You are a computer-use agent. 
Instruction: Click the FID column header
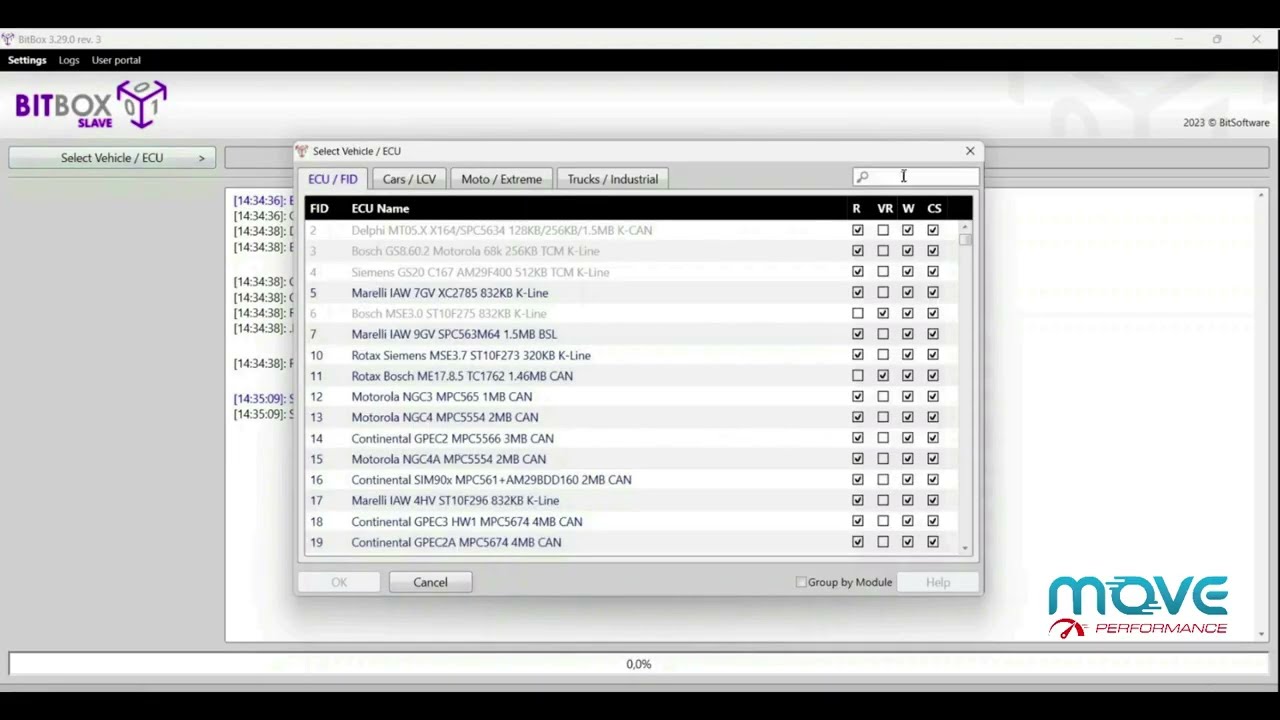tap(319, 208)
